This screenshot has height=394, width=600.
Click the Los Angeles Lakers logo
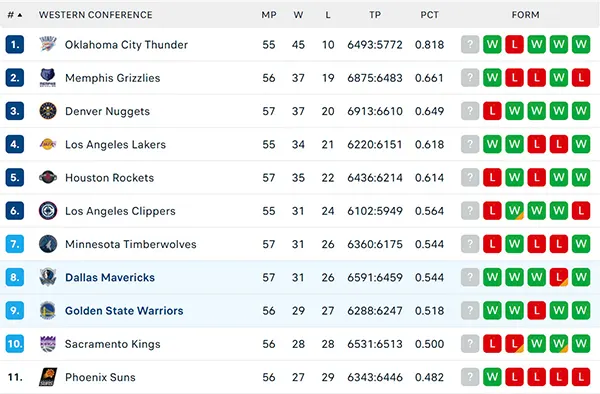pyautogui.click(x=48, y=144)
